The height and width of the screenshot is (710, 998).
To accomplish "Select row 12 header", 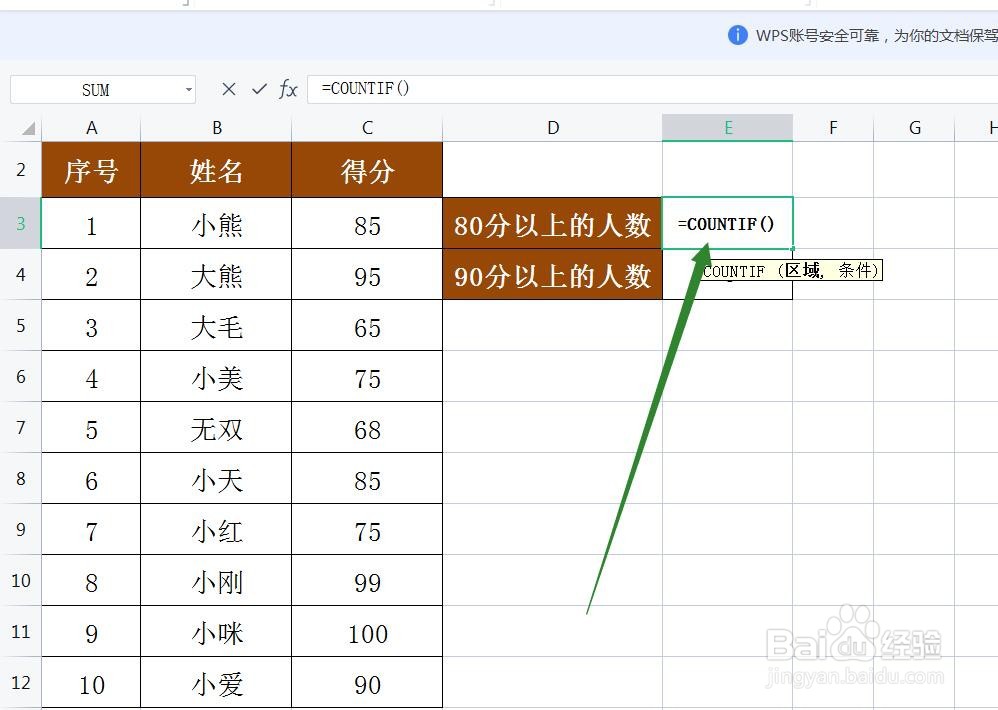I will (20, 683).
